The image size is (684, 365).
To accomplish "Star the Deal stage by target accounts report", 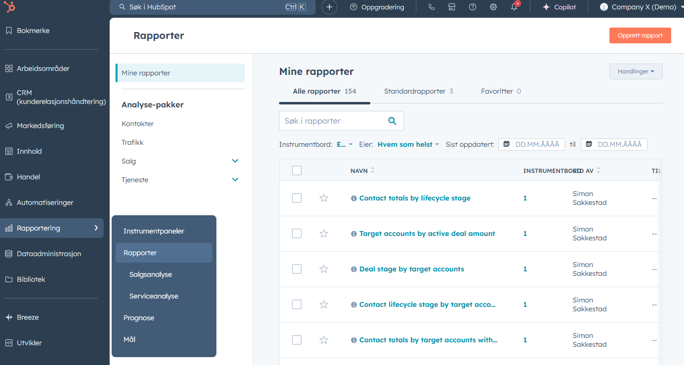I will (324, 269).
